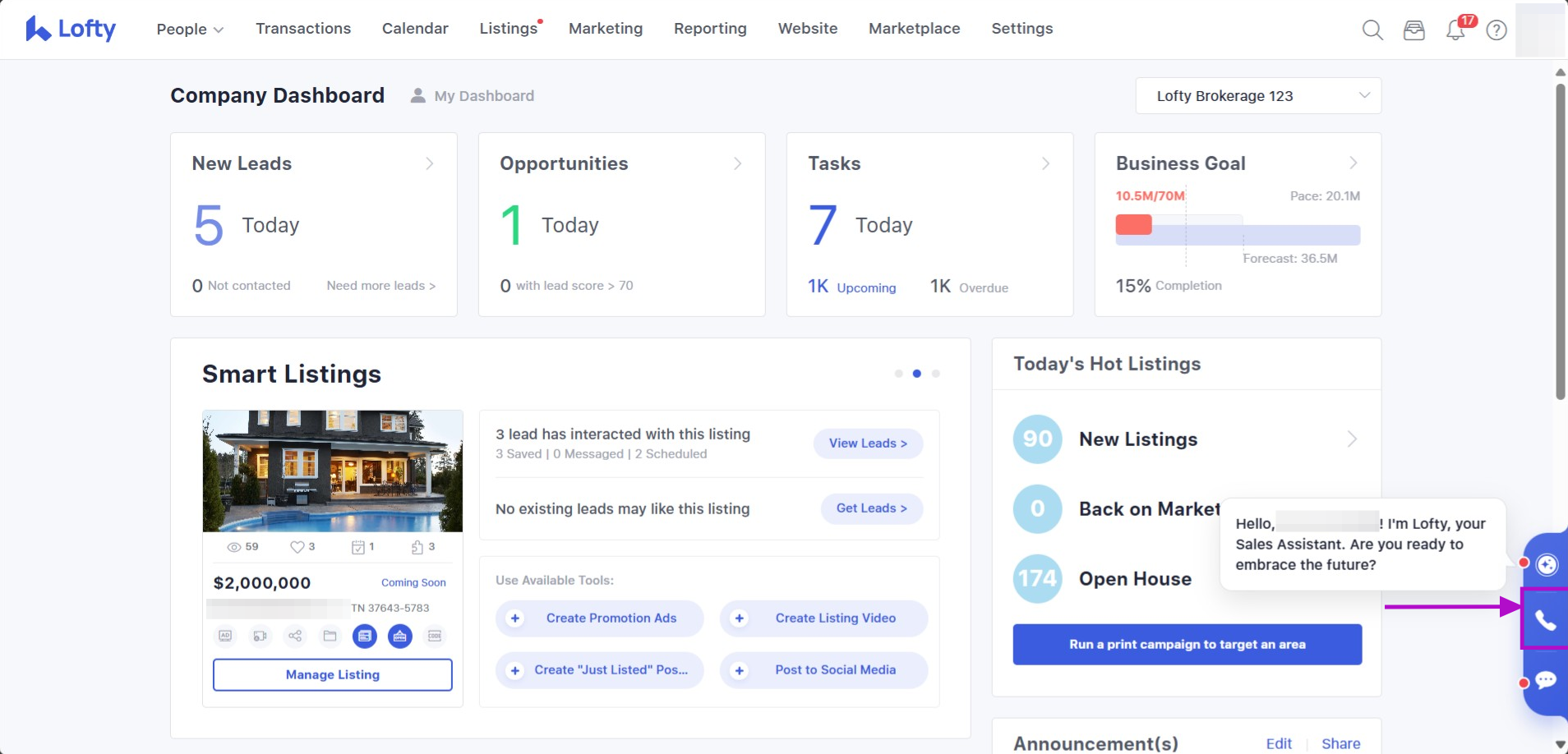The height and width of the screenshot is (754, 1568).
Task: Open the phone dialer in the side dock
Action: click(1545, 620)
